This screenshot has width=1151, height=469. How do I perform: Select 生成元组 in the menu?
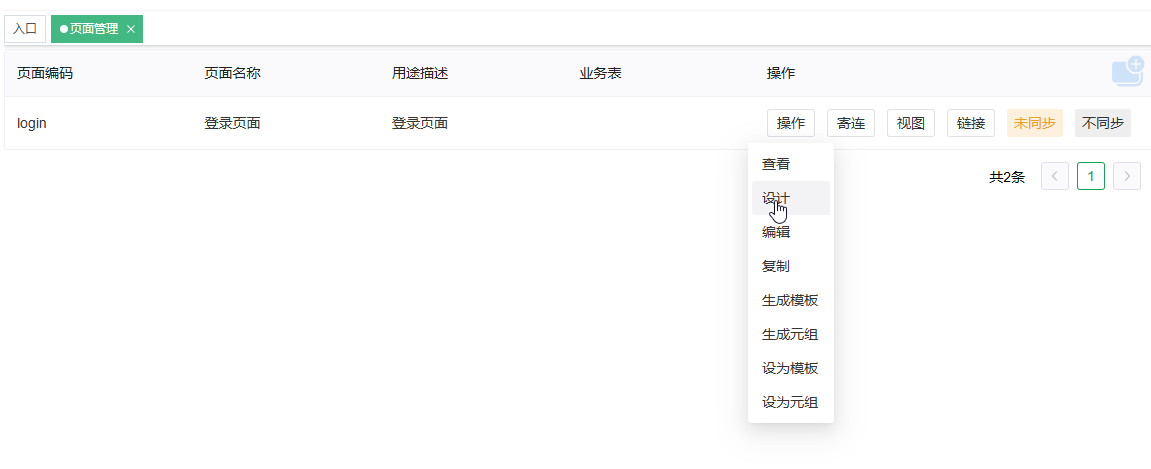pos(791,335)
